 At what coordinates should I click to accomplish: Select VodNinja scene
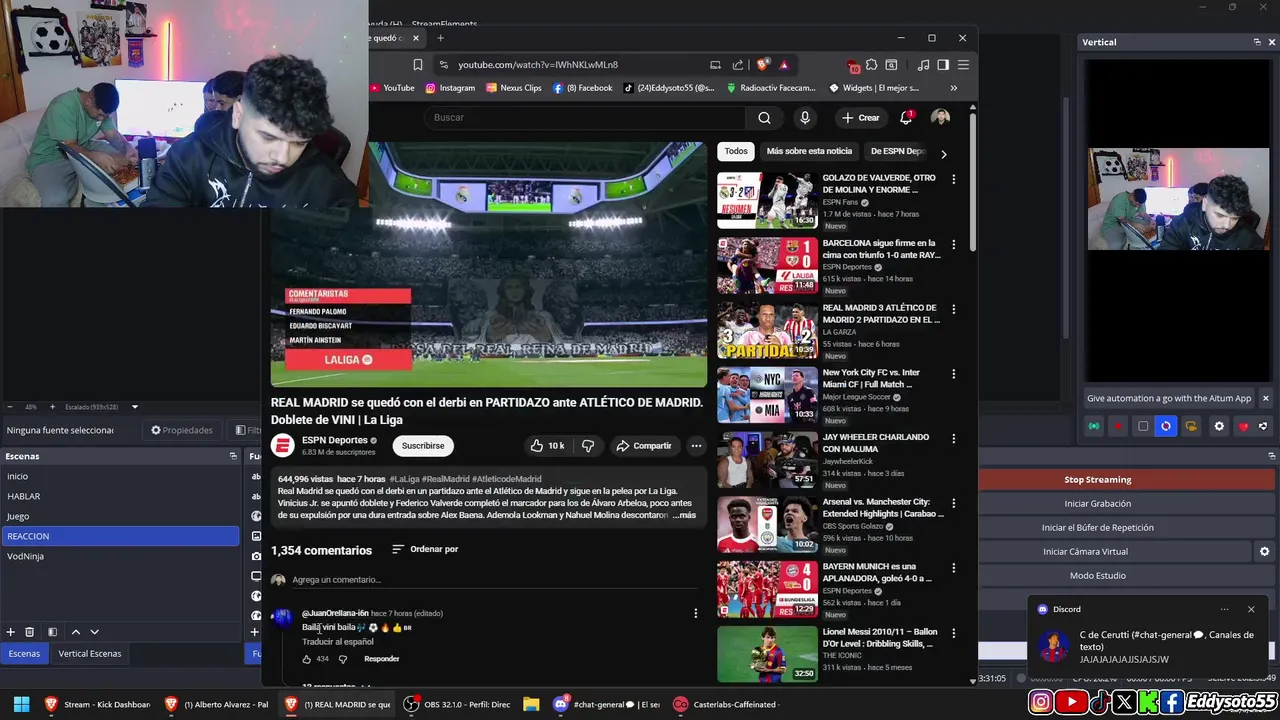pyautogui.click(x=120, y=556)
